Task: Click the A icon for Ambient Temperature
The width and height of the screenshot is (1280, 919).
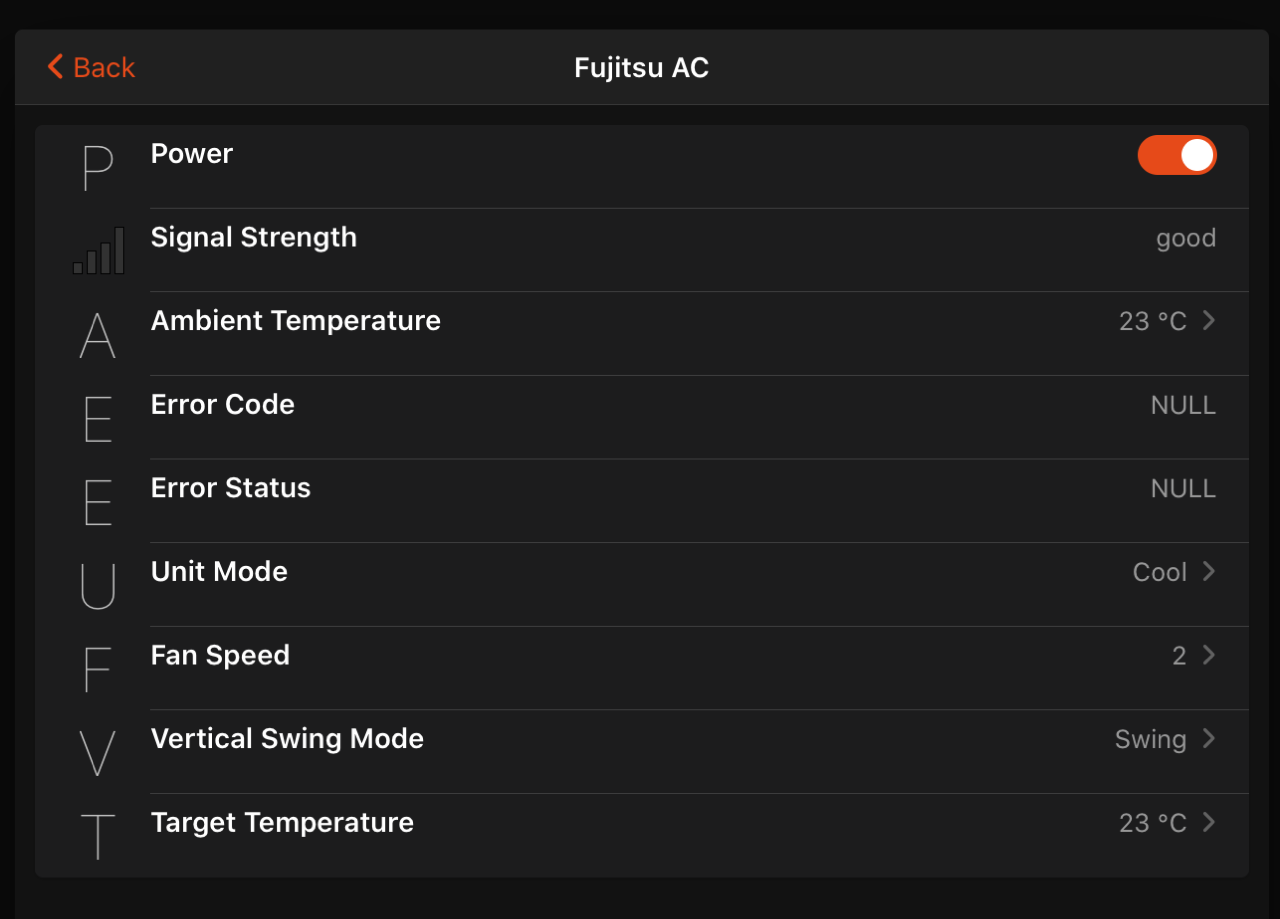Action: click(x=98, y=336)
